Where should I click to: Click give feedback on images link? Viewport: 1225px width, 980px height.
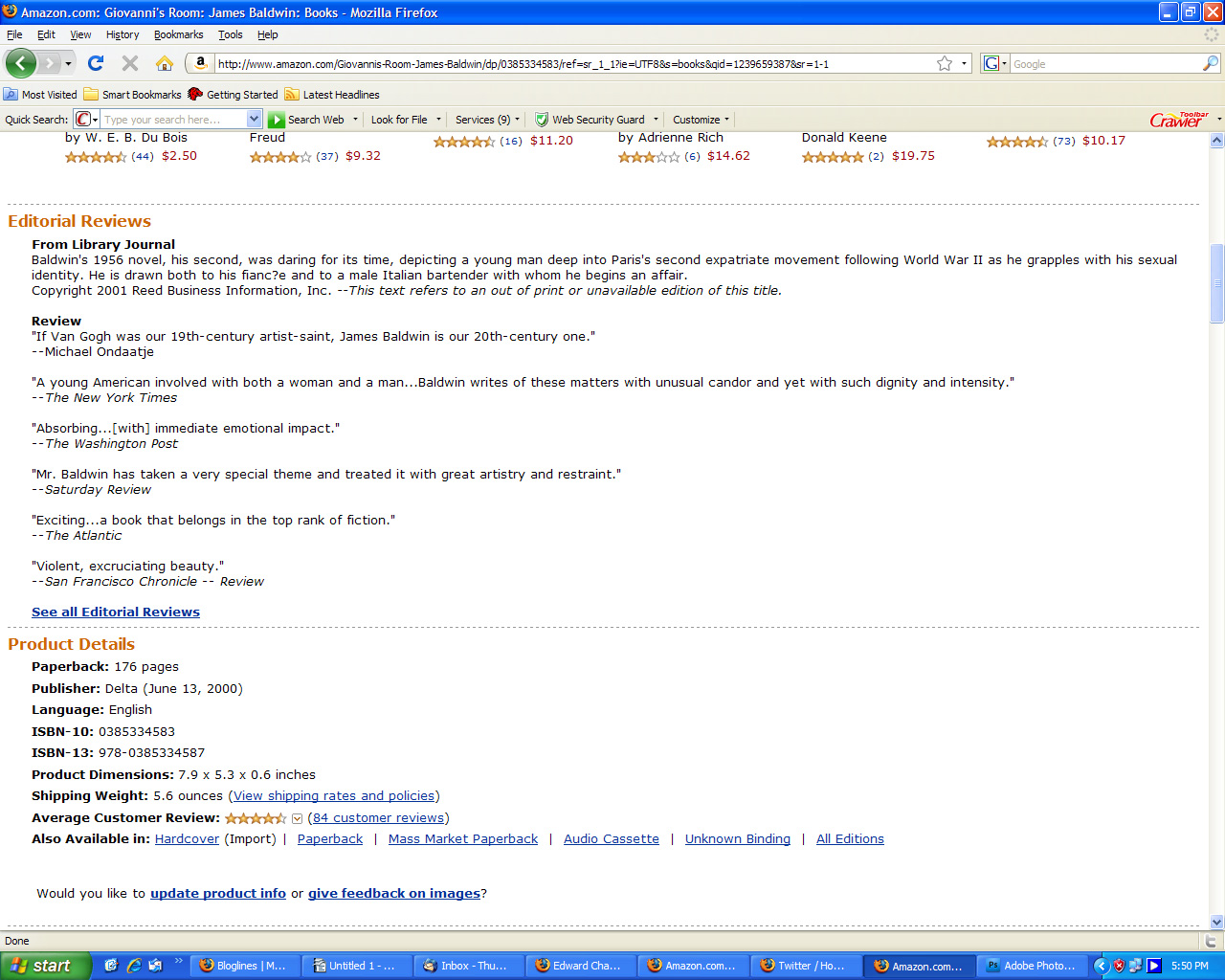[x=394, y=893]
